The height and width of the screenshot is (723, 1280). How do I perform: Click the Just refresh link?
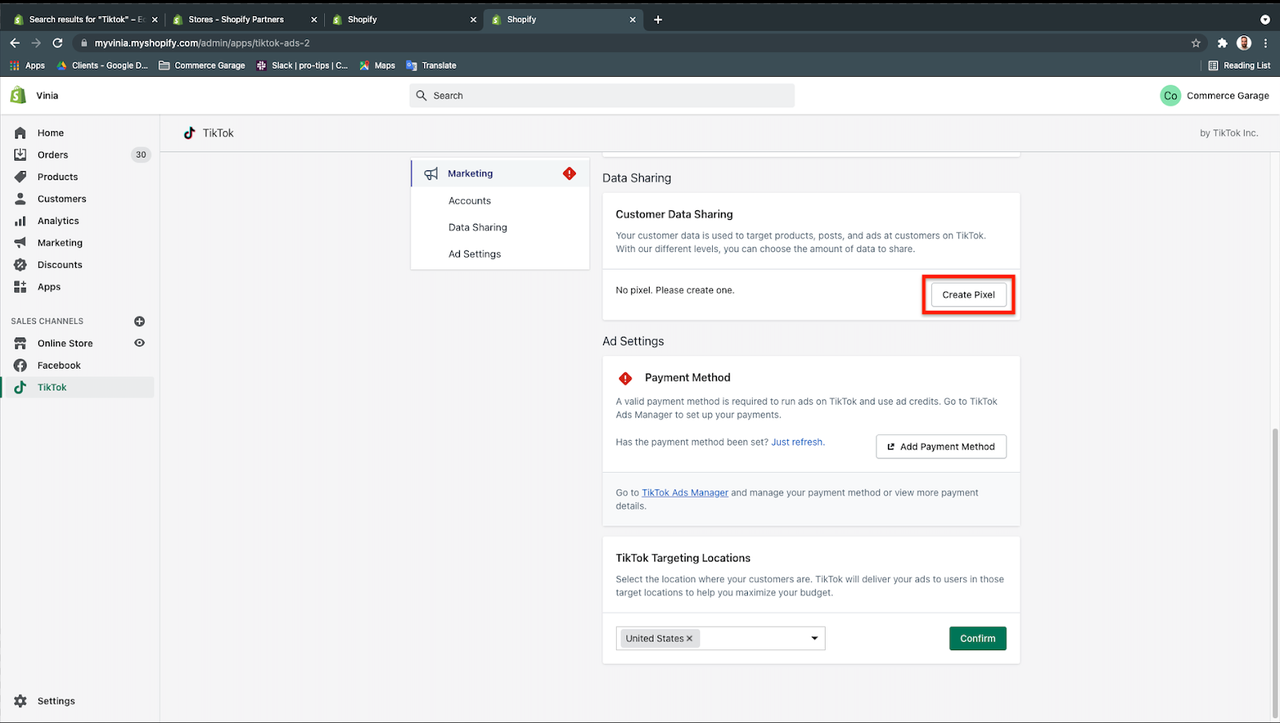coord(797,442)
